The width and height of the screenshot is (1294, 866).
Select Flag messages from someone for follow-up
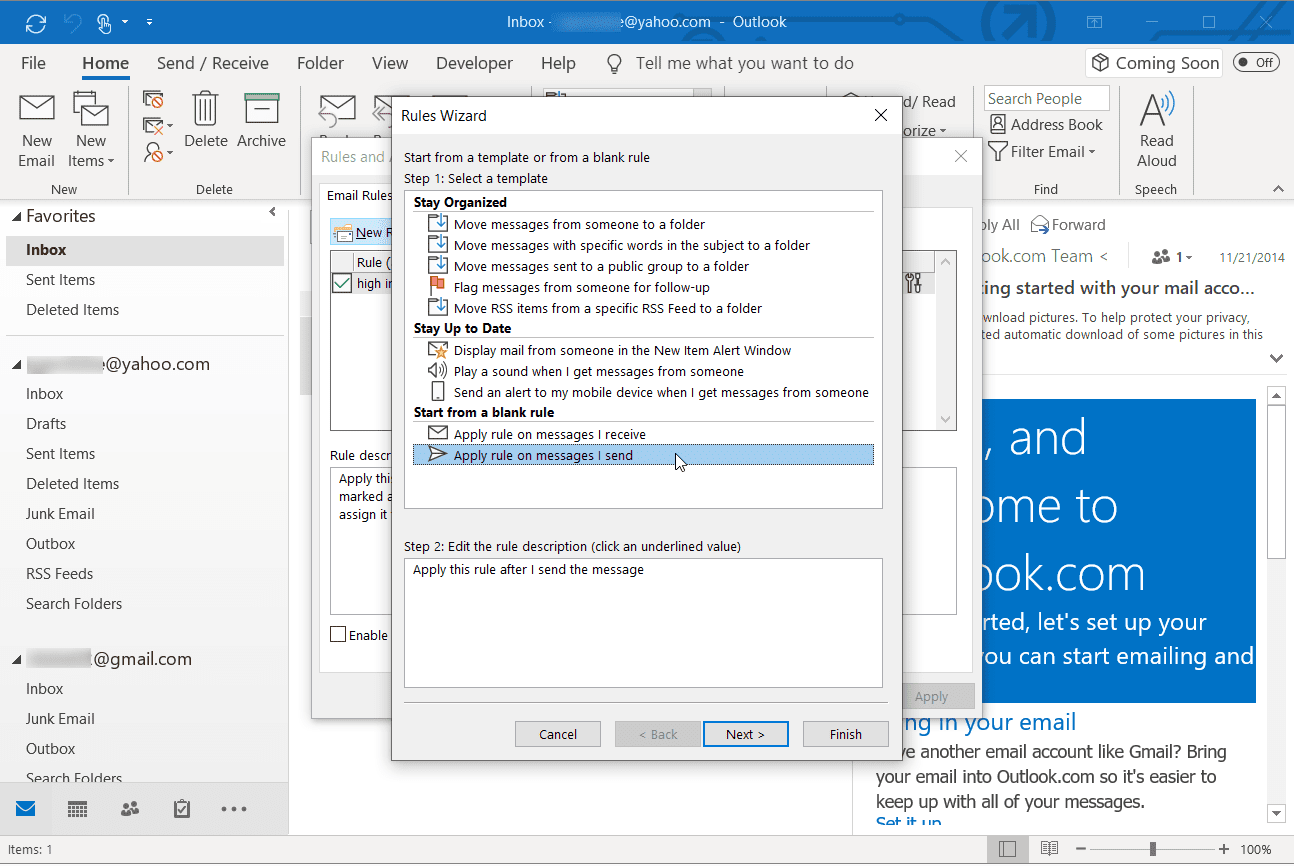[x=644, y=287]
